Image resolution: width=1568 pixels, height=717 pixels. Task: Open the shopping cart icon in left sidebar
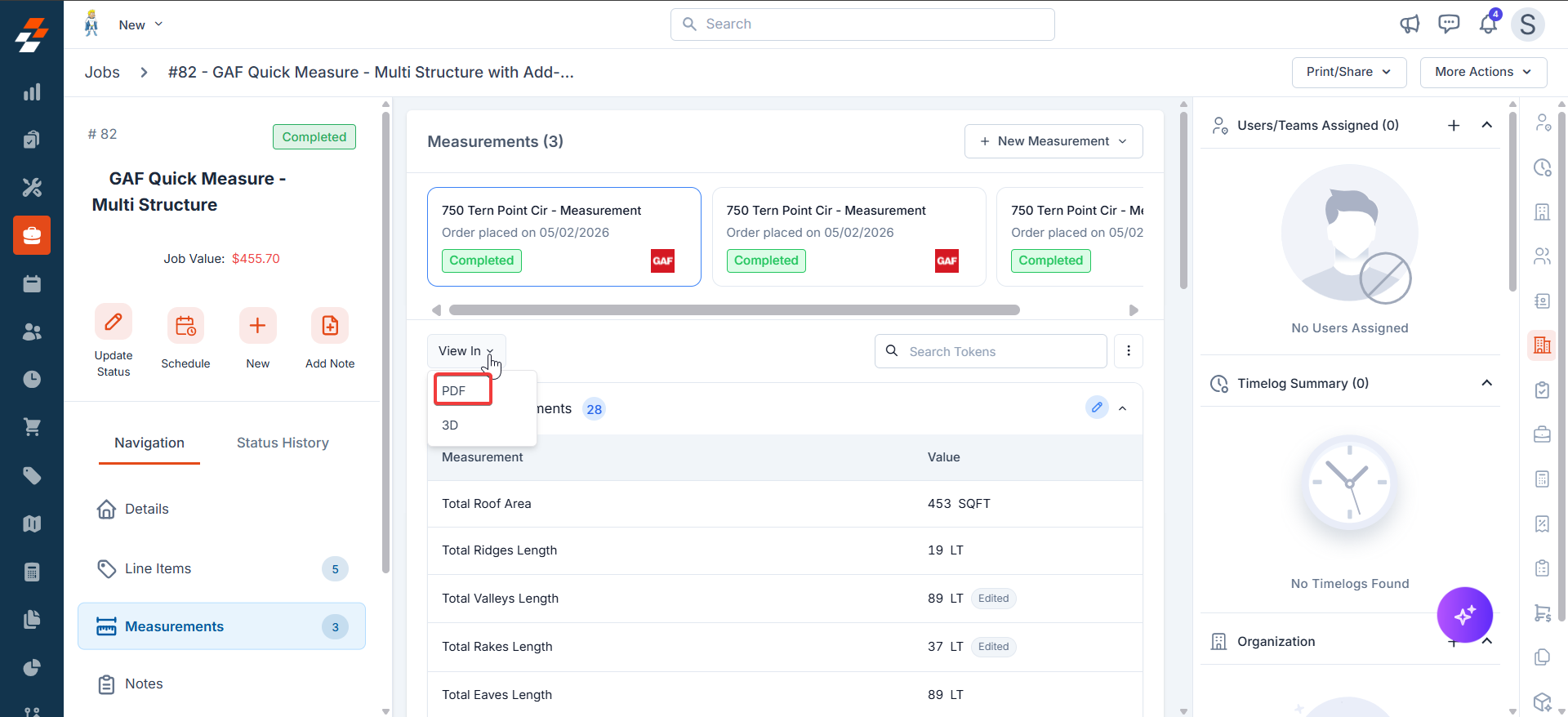(32, 427)
